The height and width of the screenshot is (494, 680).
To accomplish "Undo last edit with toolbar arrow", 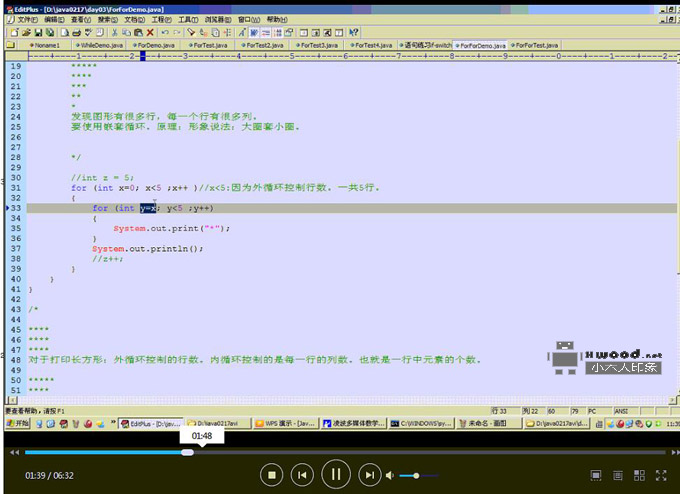I will [x=165, y=33].
